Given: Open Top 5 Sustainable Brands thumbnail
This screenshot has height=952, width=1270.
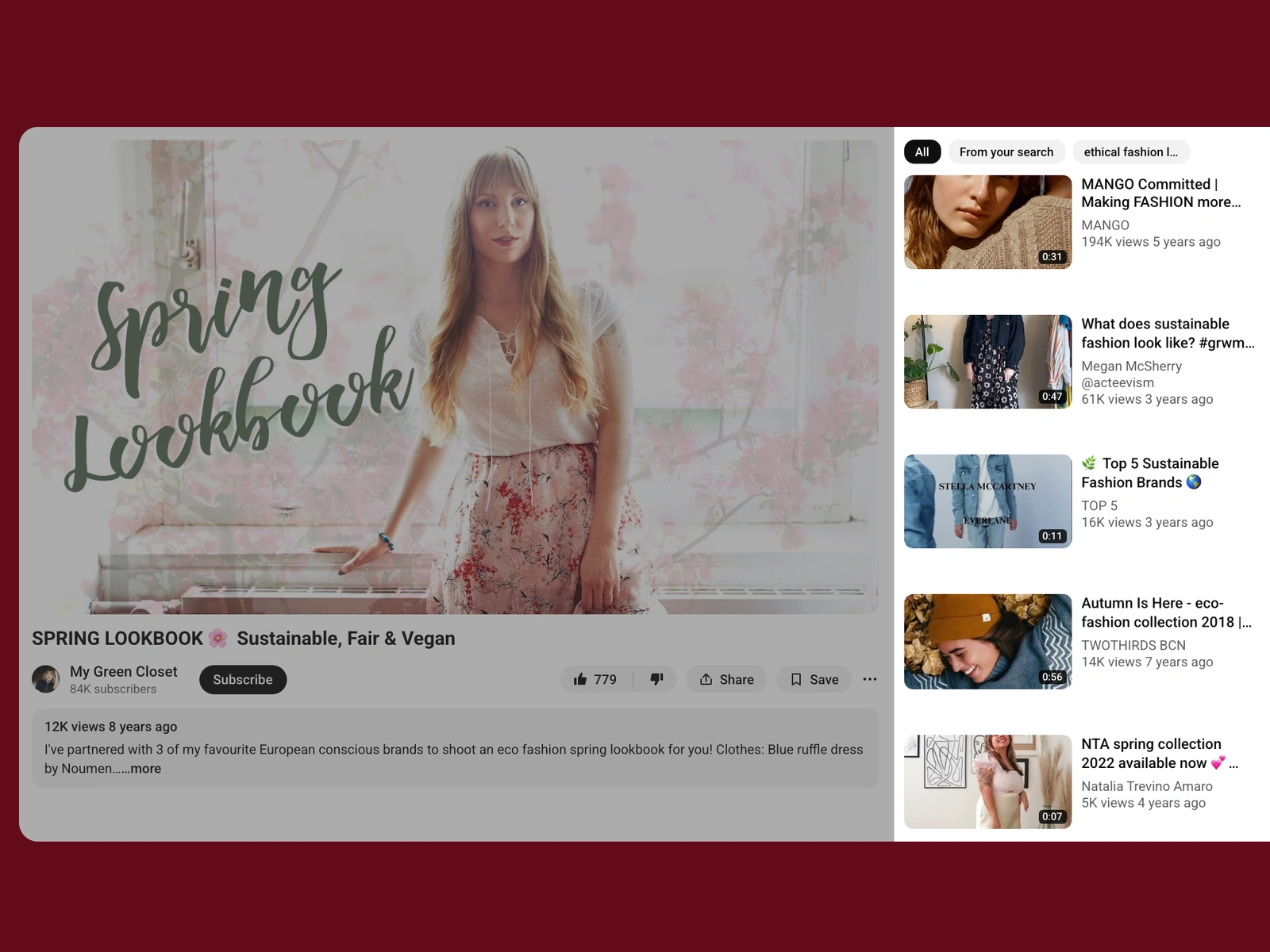Looking at the screenshot, I should click(987, 501).
